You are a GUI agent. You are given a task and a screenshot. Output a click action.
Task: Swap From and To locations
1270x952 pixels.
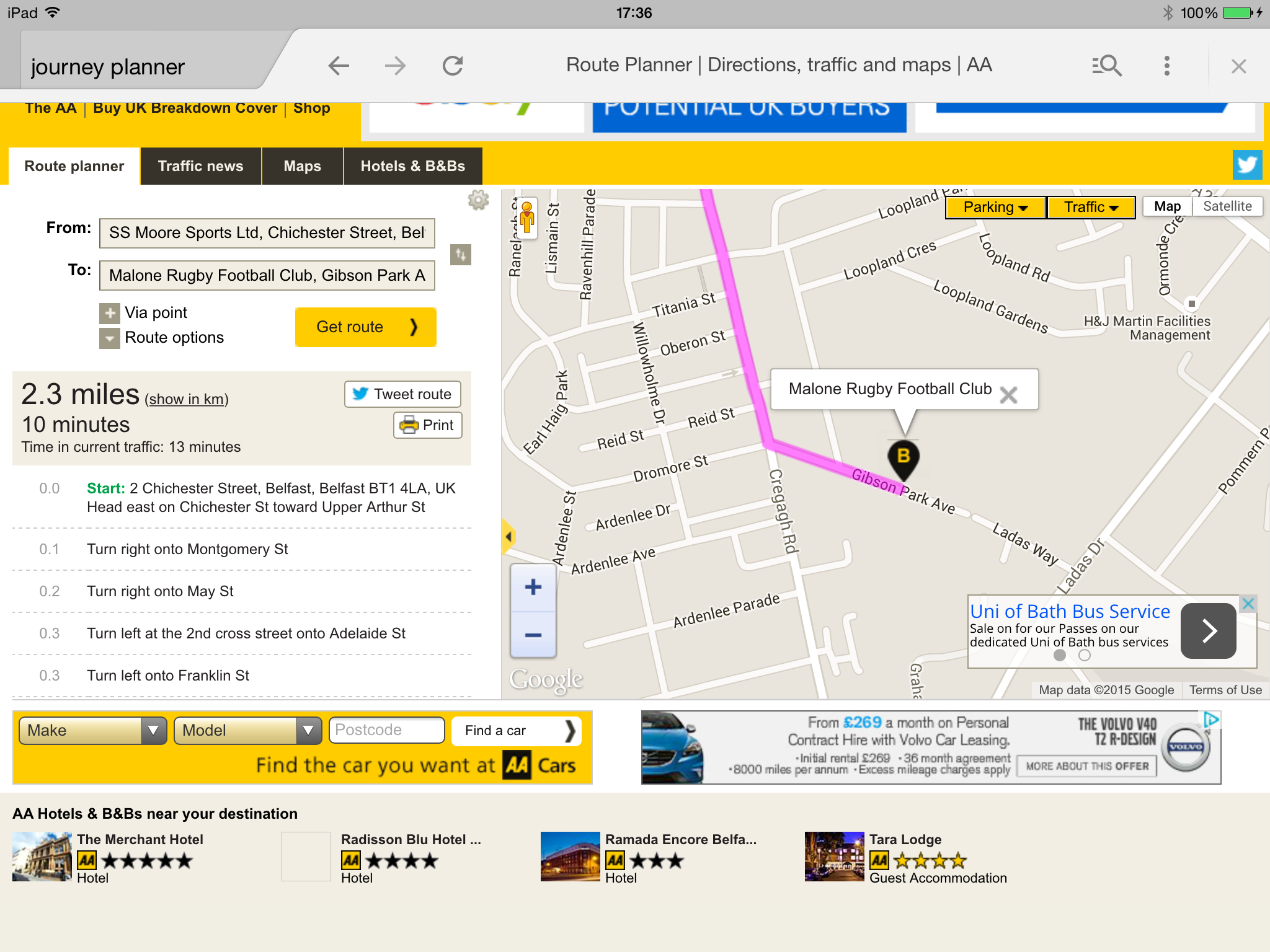[x=461, y=254]
